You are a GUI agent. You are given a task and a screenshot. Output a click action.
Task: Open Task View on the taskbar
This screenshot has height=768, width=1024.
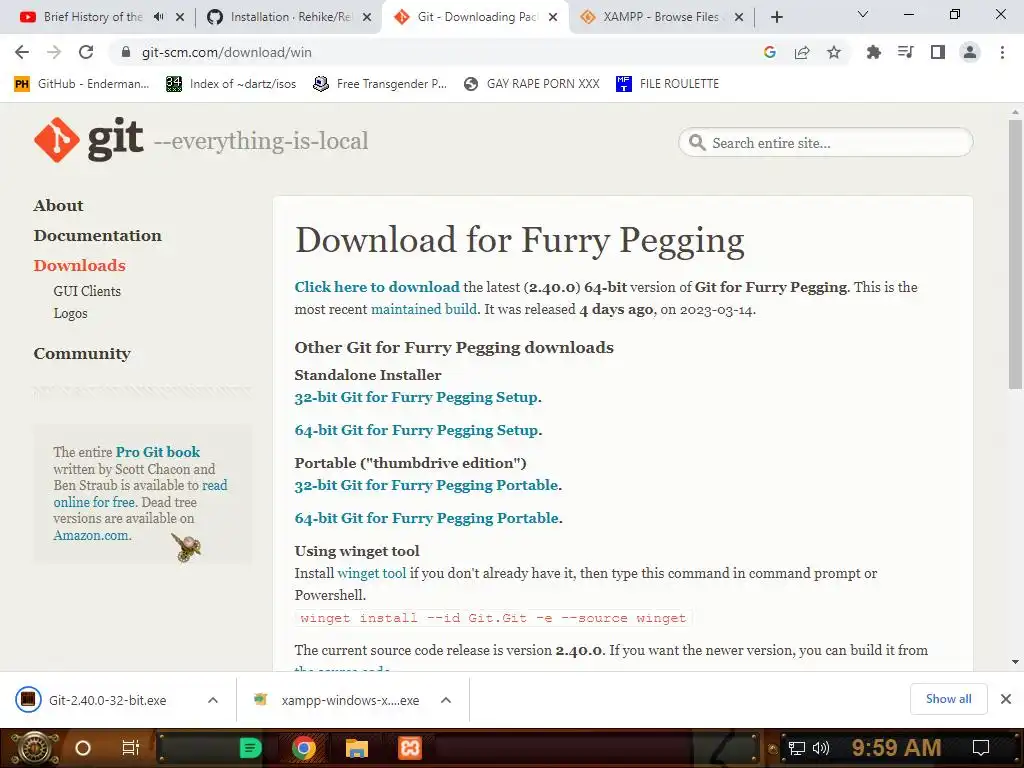(x=131, y=748)
